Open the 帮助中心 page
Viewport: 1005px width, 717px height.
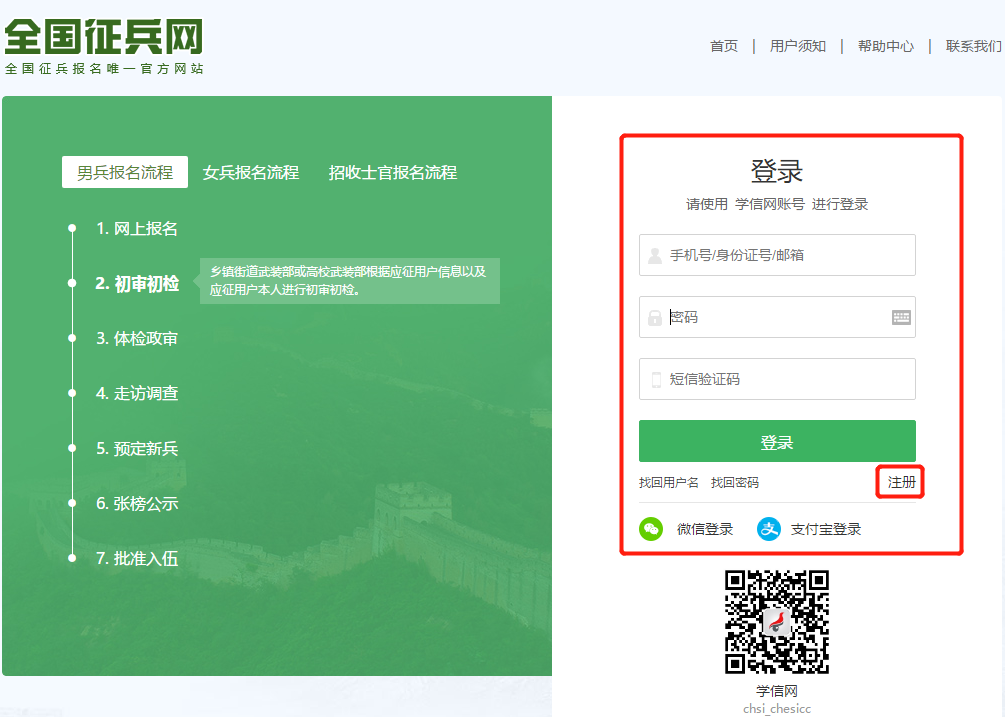click(x=885, y=45)
